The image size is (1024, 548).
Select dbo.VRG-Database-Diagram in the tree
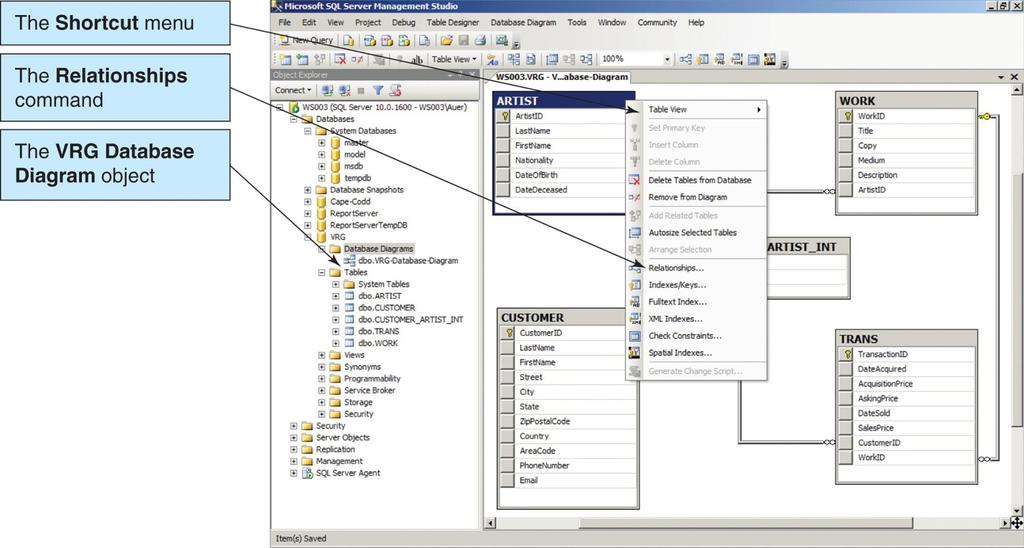tap(408, 260)
